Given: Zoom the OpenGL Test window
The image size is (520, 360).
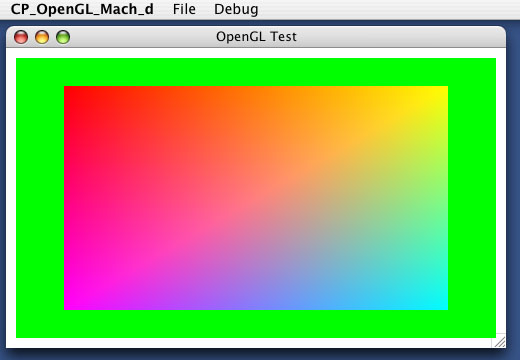Looking at the screenshot, I should point(63,37).
